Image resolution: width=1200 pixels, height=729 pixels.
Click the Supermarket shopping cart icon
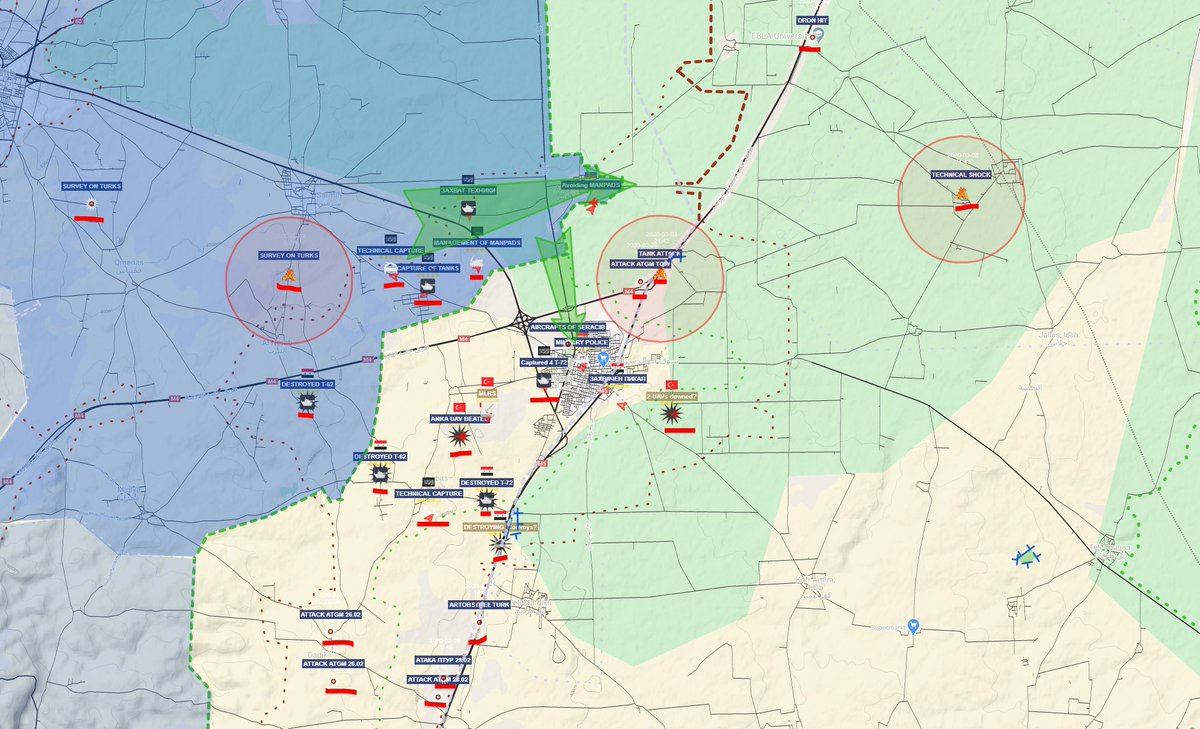(913, 627)
